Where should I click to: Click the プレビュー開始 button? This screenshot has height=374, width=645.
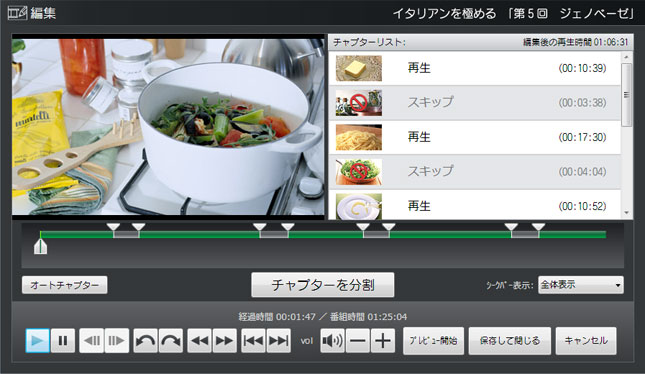(x=434, y=341)
